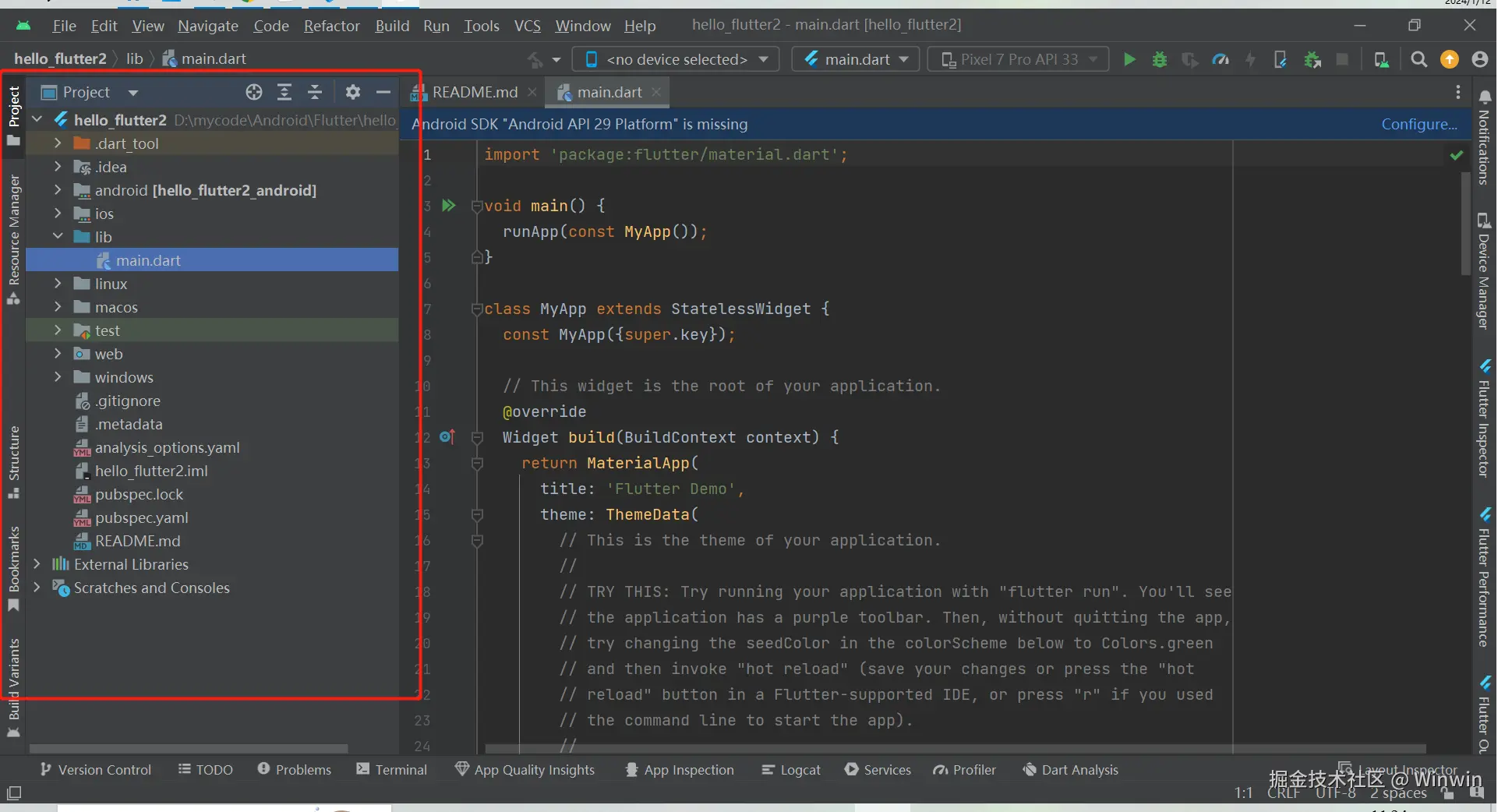Screen dimensions: 1505x812
Task: Click the locate target icon in Project panel
Action: click(253, 92)
